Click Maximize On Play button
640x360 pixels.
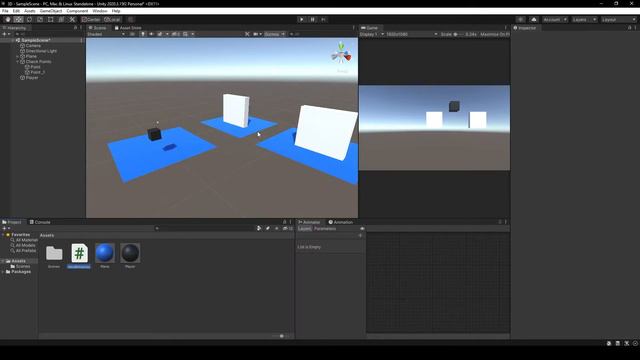[495, 34]
